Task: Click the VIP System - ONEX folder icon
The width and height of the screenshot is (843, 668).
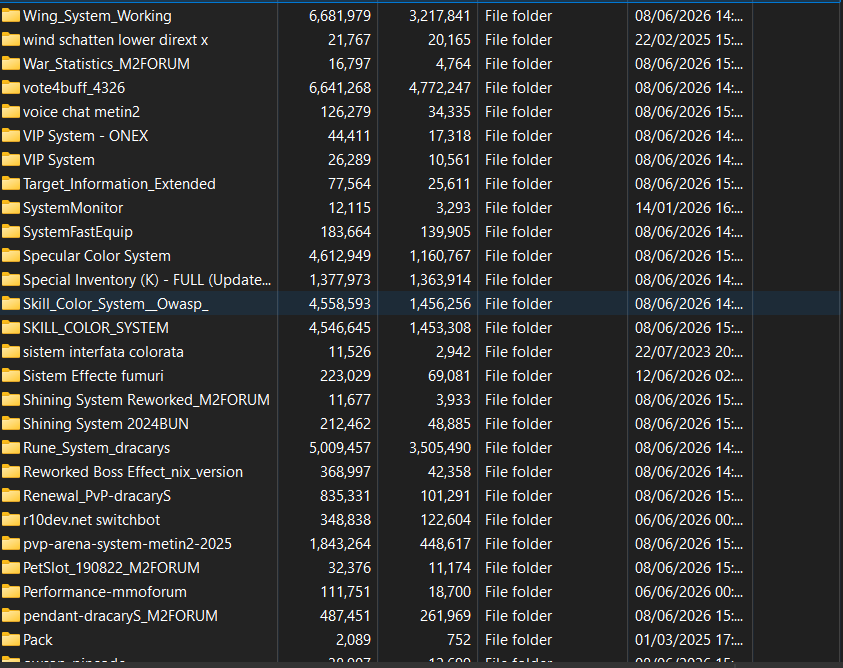Action: click(x=11, y=136)
